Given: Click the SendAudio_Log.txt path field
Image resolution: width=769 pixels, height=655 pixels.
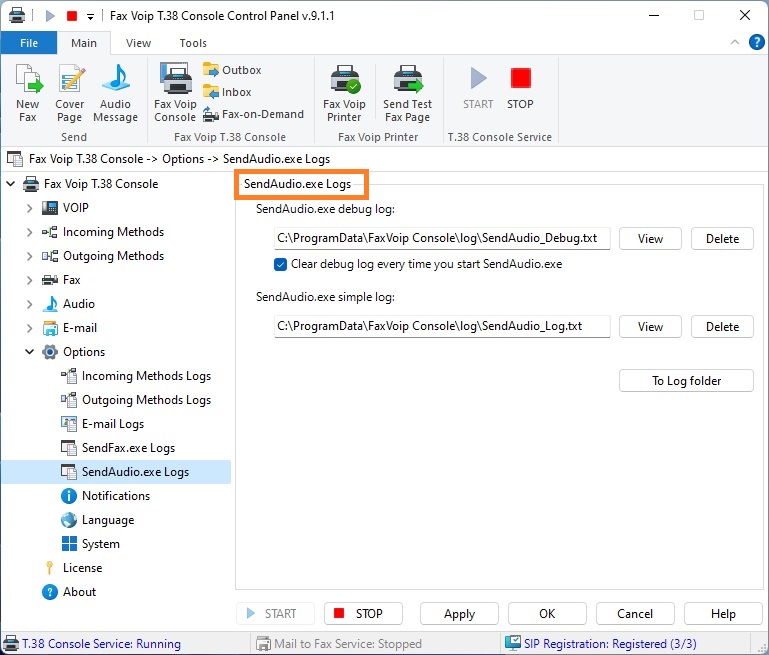Looking at the screenshot, I should 442,327.
